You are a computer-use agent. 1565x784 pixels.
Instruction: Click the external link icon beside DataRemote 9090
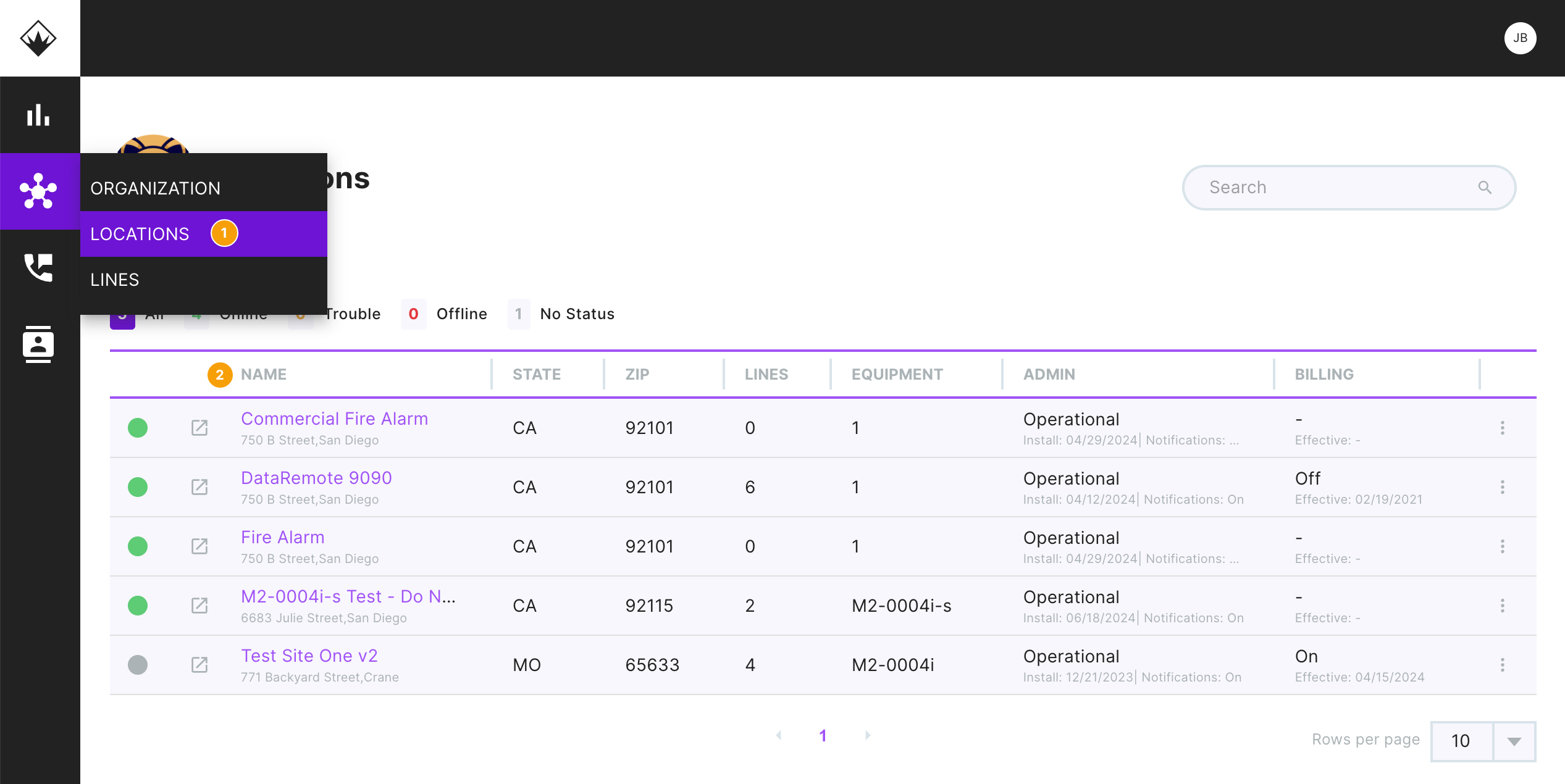click(x=199, y=487)
